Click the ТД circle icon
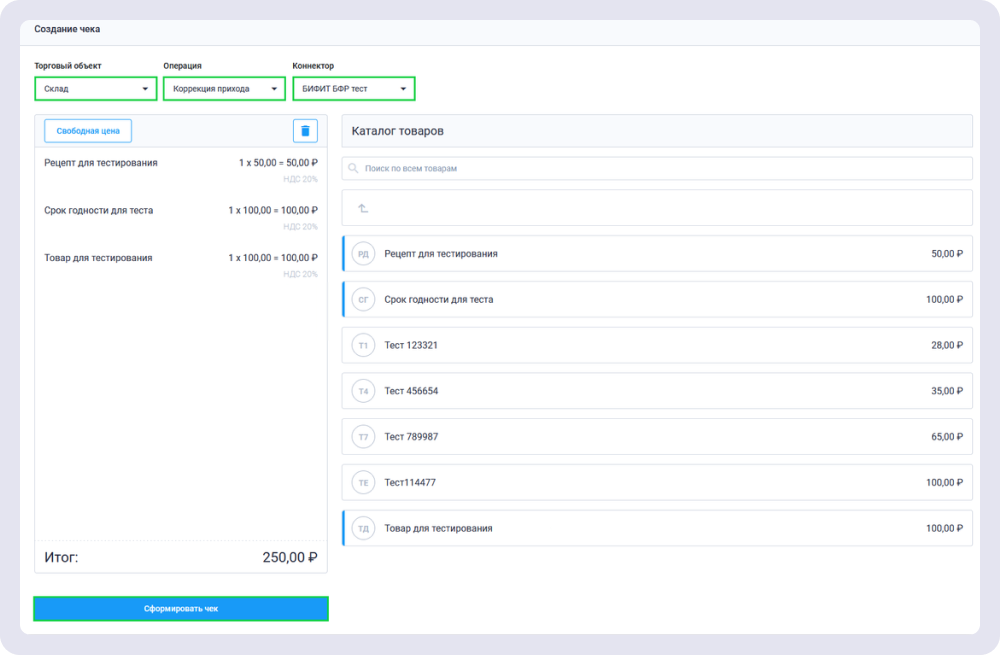The height and width of the screenshot is (655, 1000). pos(363,528)
